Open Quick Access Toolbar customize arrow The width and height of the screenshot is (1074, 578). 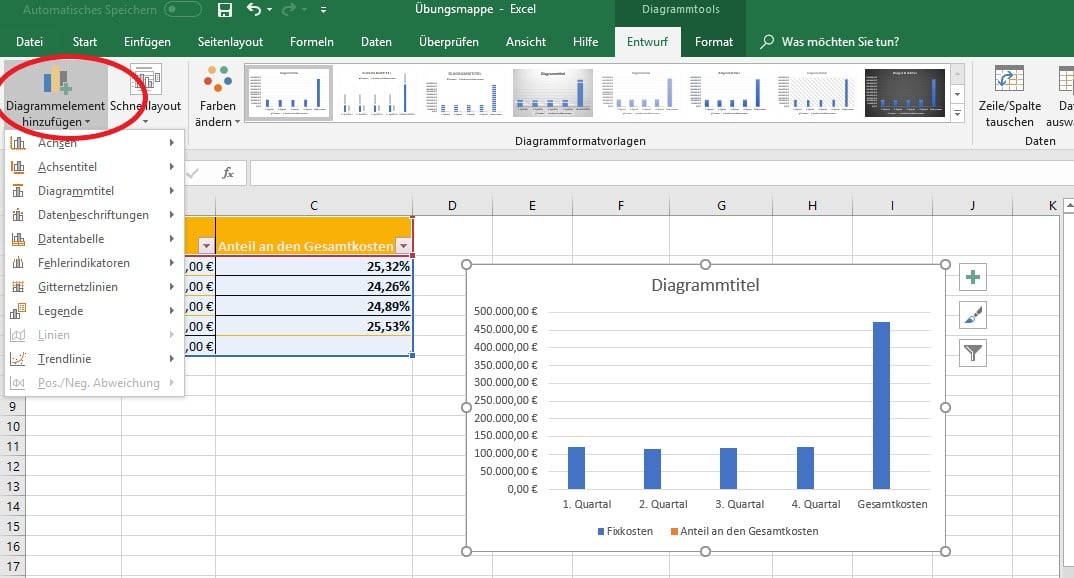(x=323, y=10)
